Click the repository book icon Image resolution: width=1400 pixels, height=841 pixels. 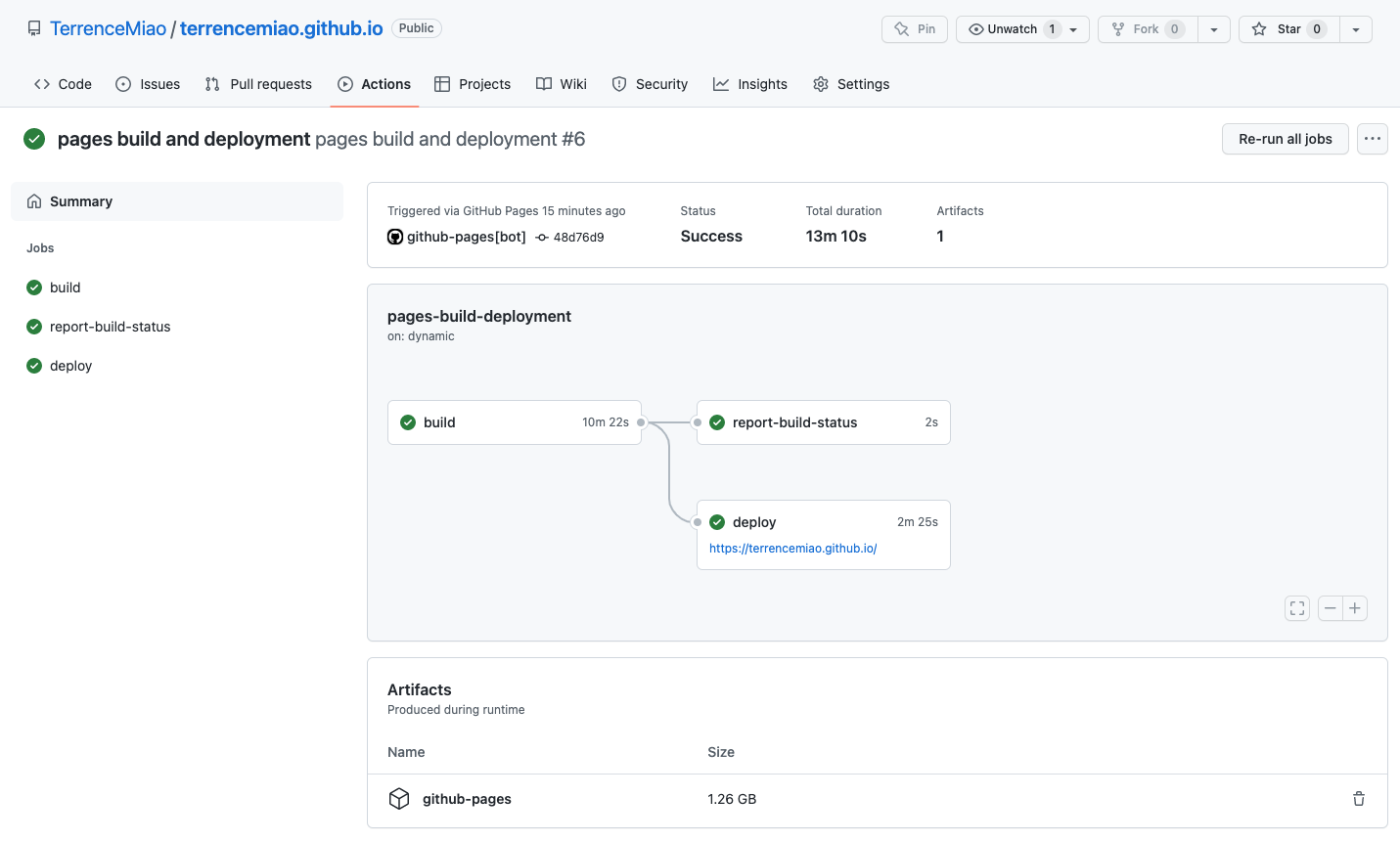pyautogui.click(x=33, y=27)
